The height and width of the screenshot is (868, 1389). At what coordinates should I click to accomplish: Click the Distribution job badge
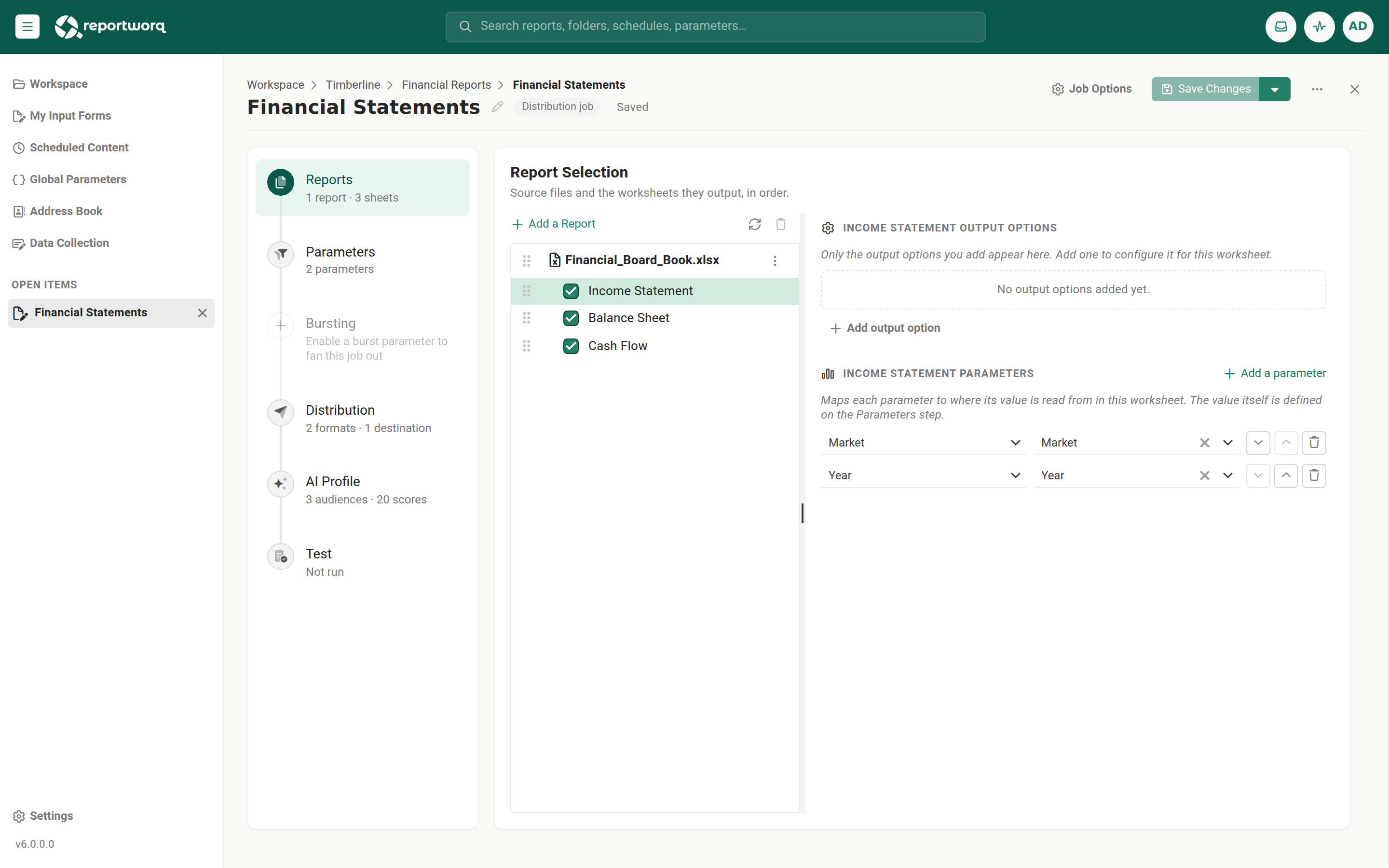pyautogui.click(x=558, y=107)
